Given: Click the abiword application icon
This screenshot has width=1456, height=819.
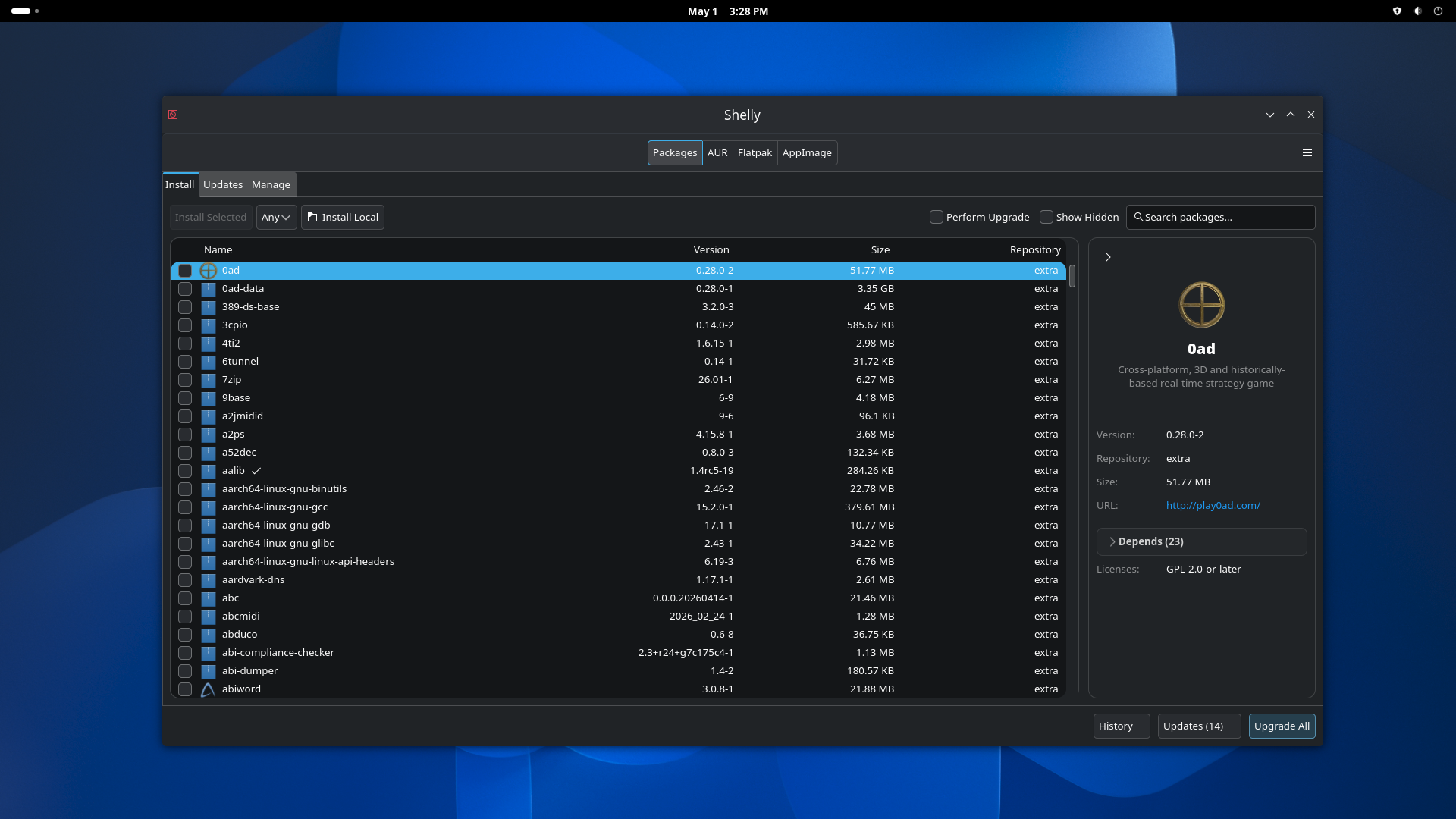Looking at the screenshot, I should click(209, 689).
